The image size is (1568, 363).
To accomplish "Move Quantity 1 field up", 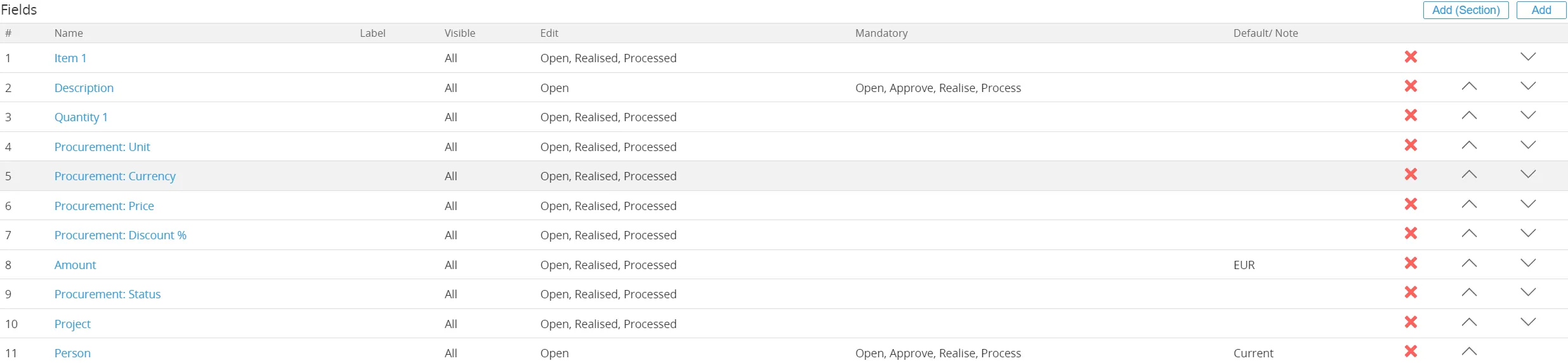I will (x=1469, y=115).
